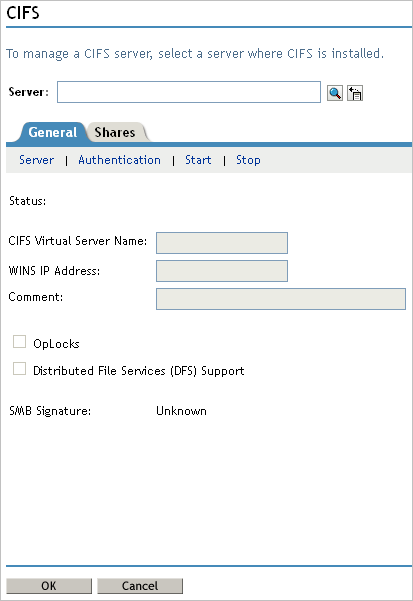Open the server object selector magnifier icon

[335, 93]
